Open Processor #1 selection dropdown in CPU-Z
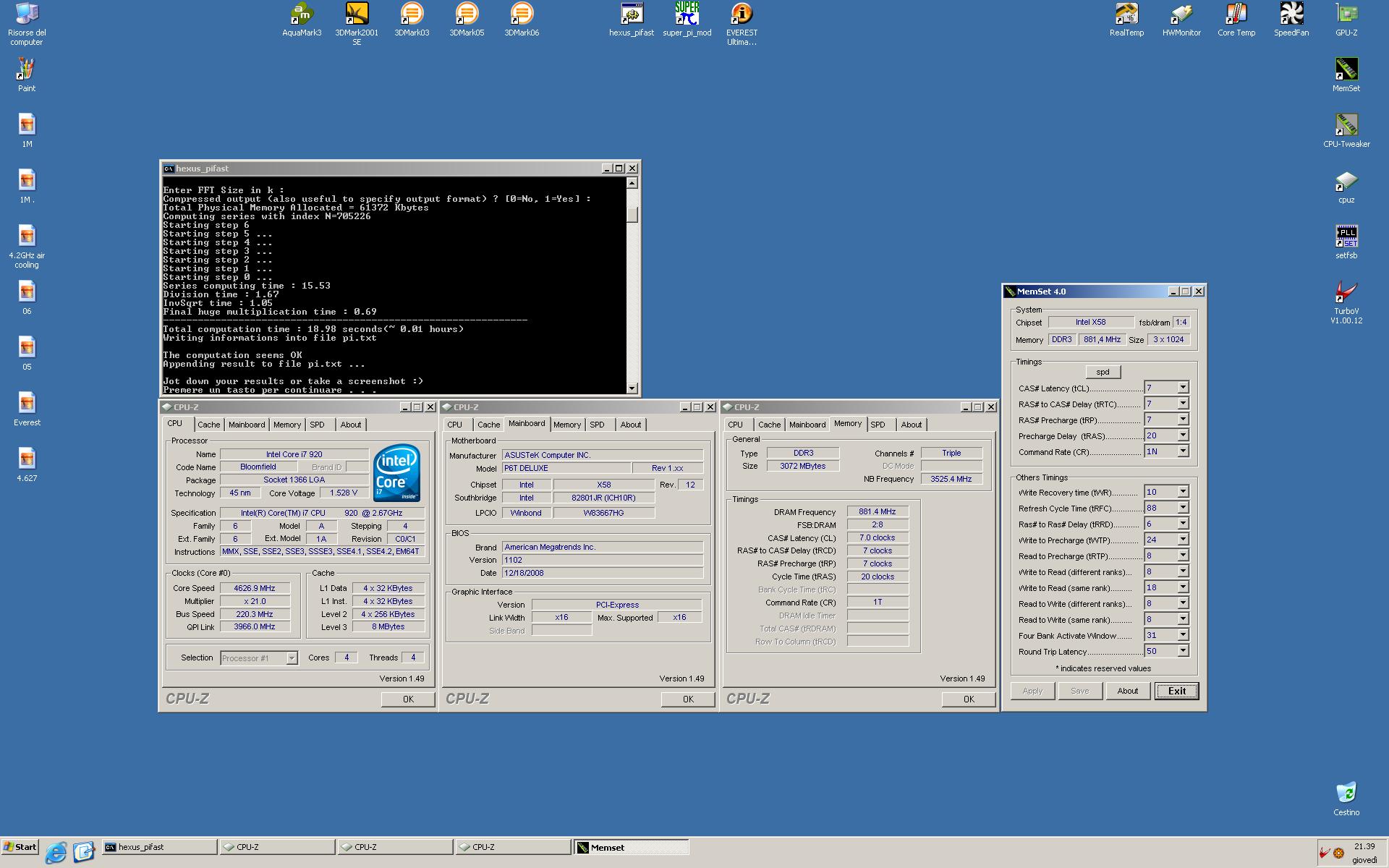 click(292, 658)
